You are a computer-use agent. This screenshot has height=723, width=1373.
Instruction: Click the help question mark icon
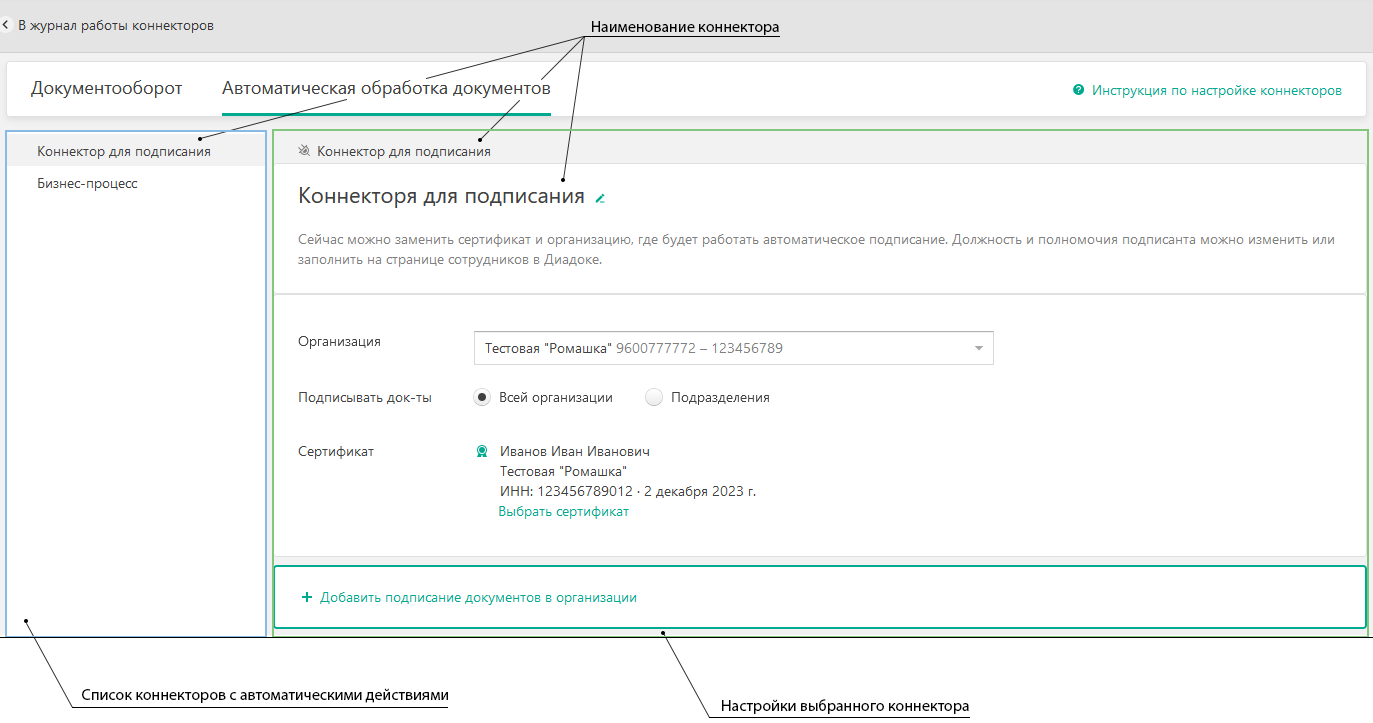point(1078,90)
